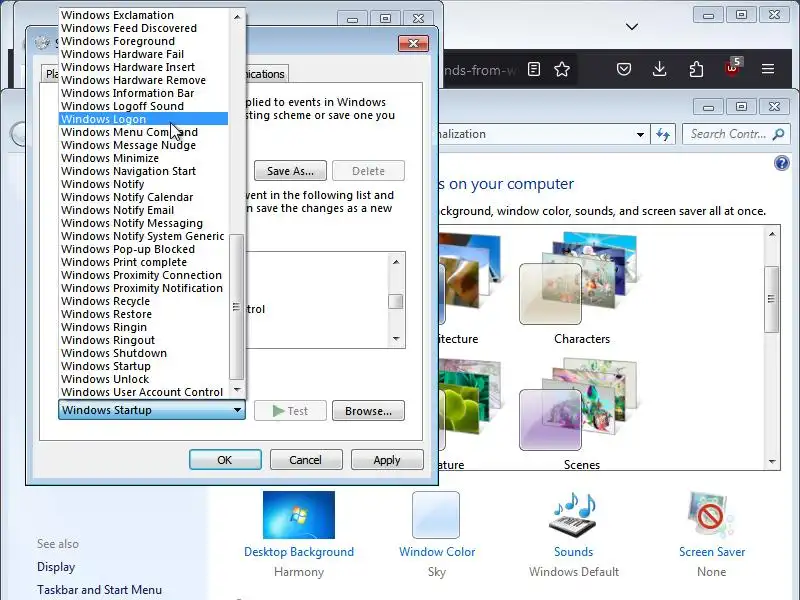Open Firefox reader view icon
The width and height of the screenshot is (800, 600).
(x=534, y=69)
